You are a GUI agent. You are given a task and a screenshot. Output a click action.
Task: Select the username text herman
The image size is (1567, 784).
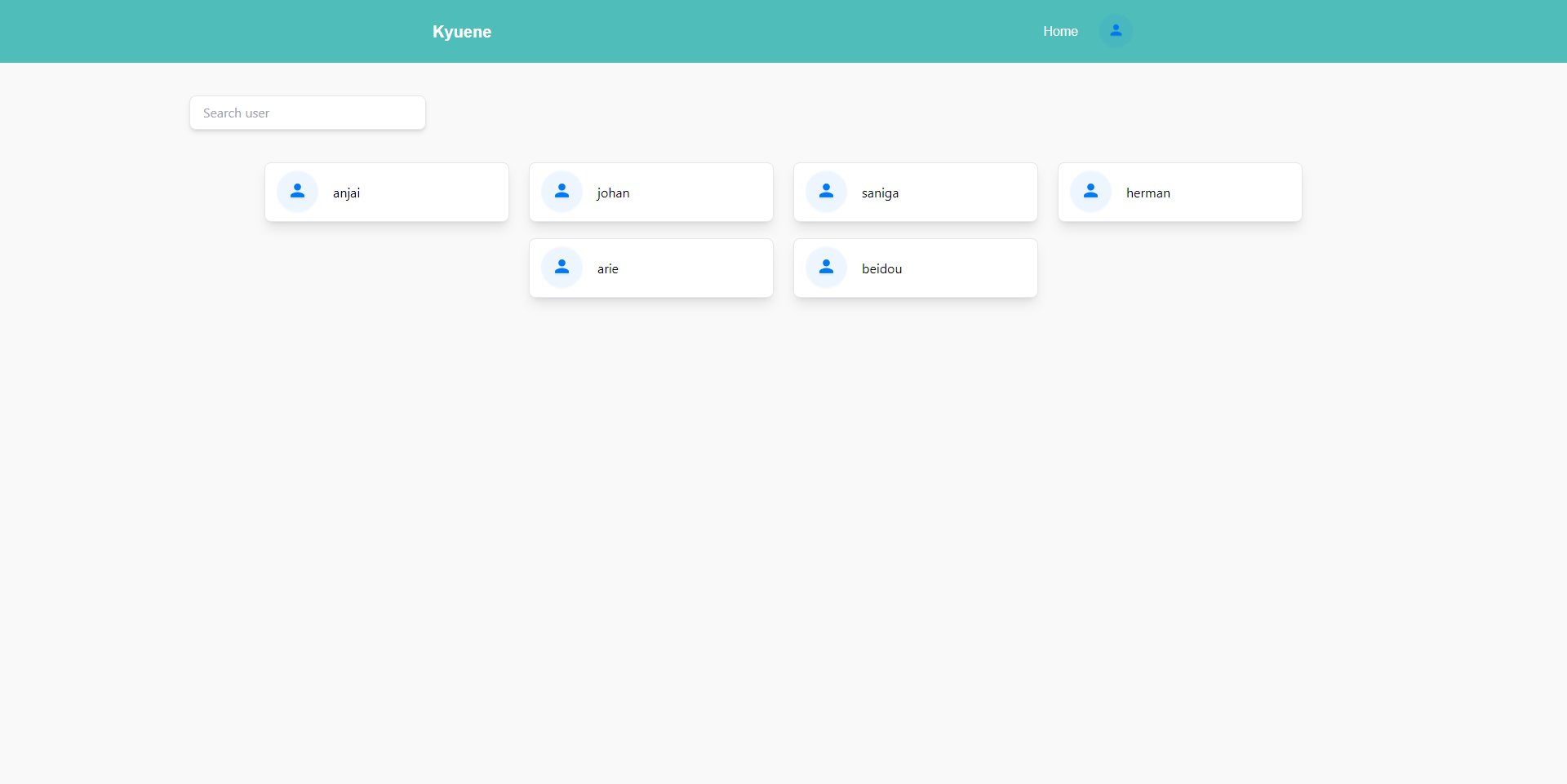point(1148,193)
